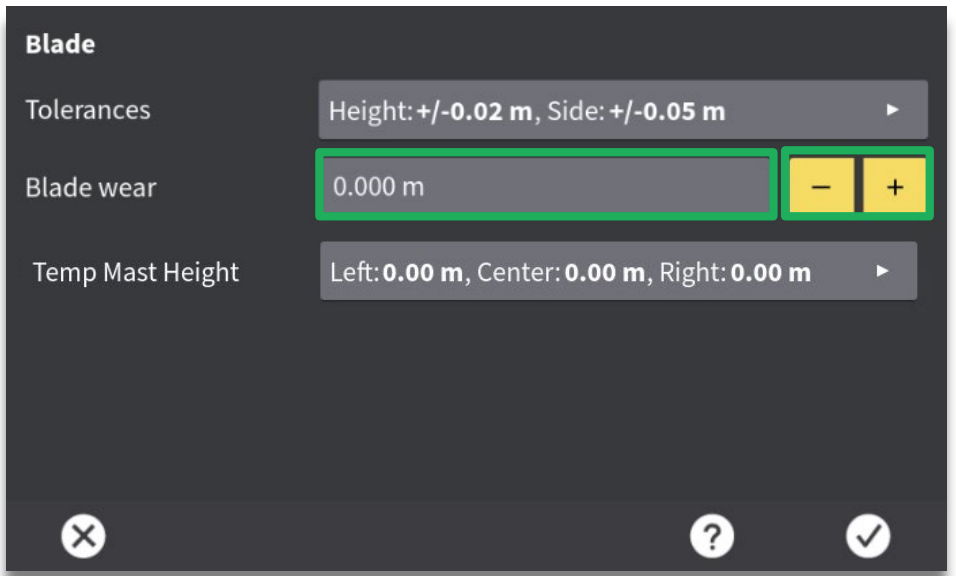The width and height of the screenshot is (956, 576).
Task: Click the Blade wear value field
Action: point(546,186)
